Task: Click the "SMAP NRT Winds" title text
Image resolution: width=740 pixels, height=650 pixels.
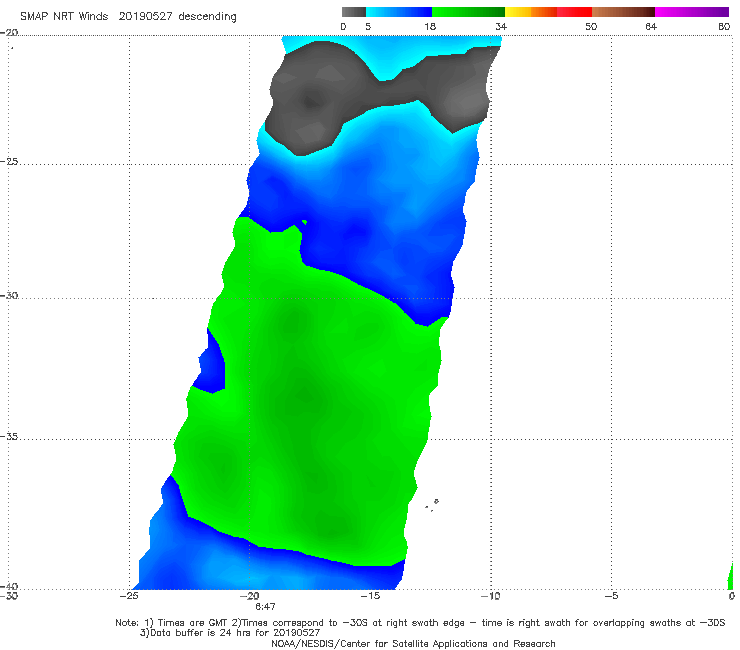Action: pyautogui.click(x=64, y=17)
